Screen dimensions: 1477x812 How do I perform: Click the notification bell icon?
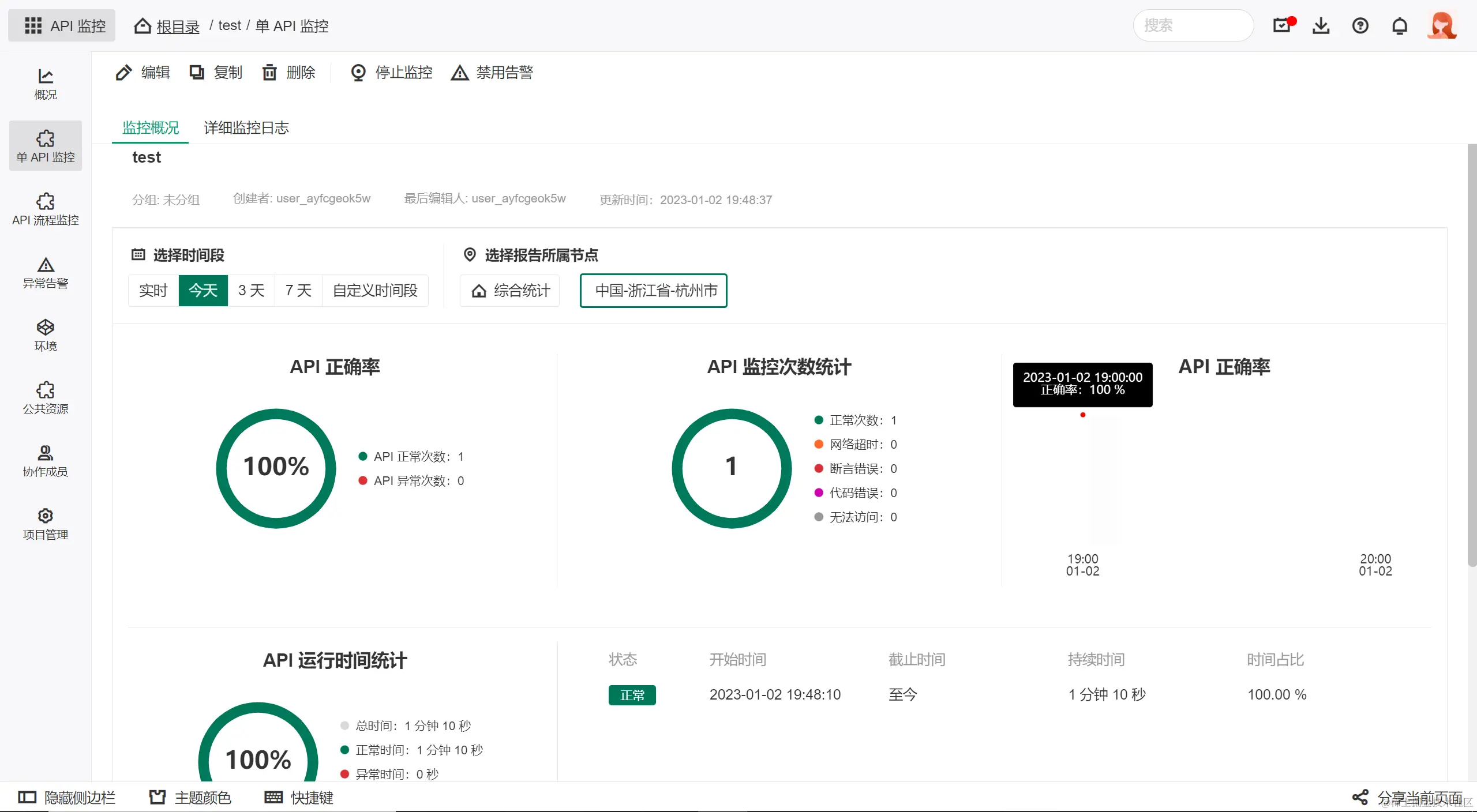(x=1399, y=25)
